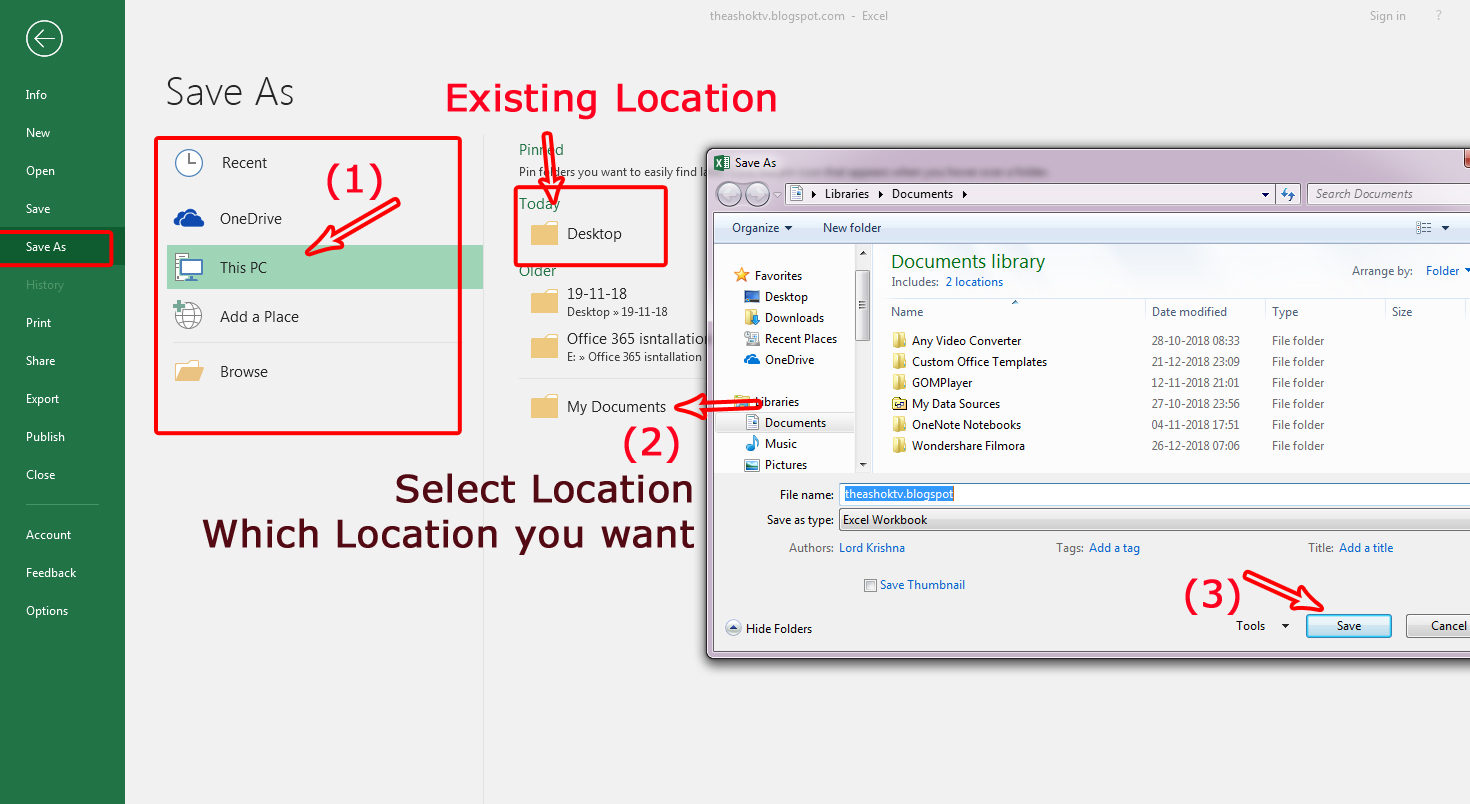Image resolution: width=1470 pixels, height=804 pixels.
Task: Select the Recent clock icon
Action: click(189, 163)
